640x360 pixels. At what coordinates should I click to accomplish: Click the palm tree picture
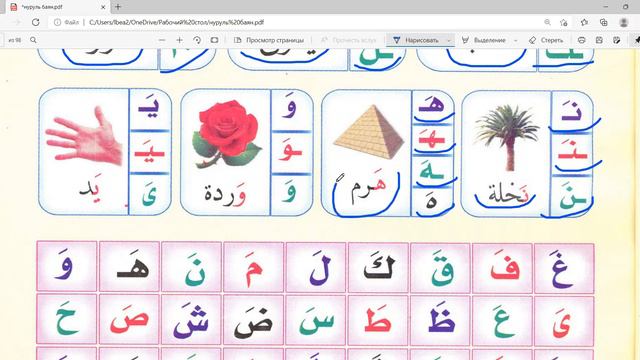pos(507,137)
